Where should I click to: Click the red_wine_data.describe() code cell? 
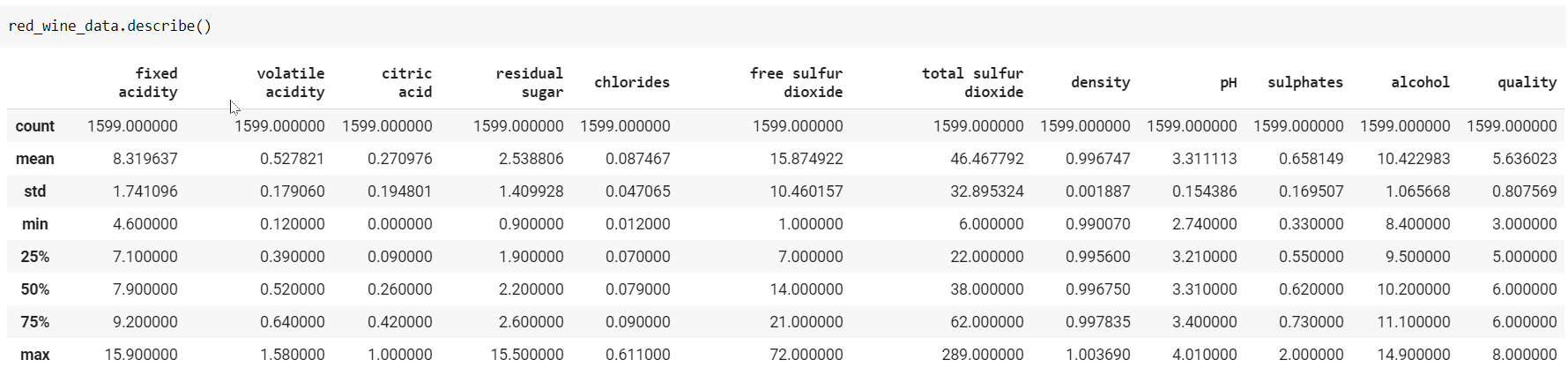pyautogui.click(x=110, y=26)
